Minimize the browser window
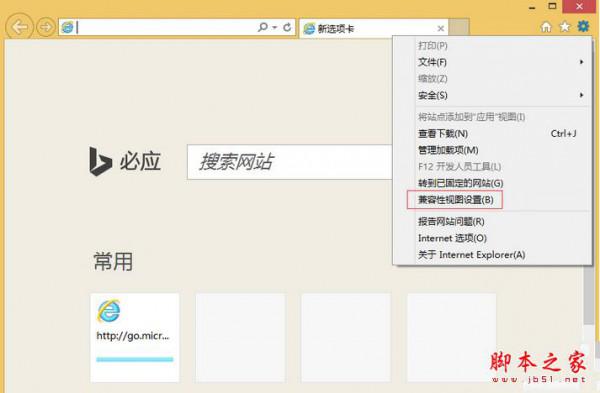This screenshot has width=600, height=393. [532, 7]
